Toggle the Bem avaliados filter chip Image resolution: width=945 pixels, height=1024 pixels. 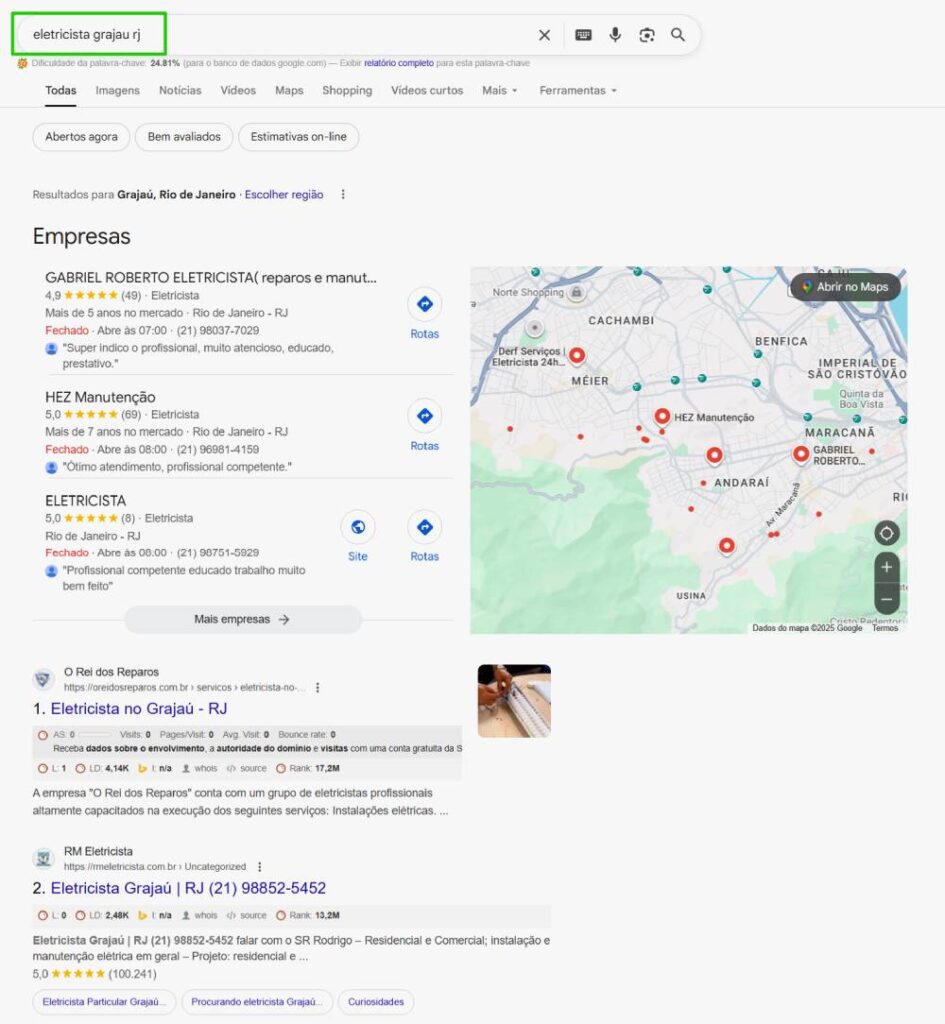(184, 137)
